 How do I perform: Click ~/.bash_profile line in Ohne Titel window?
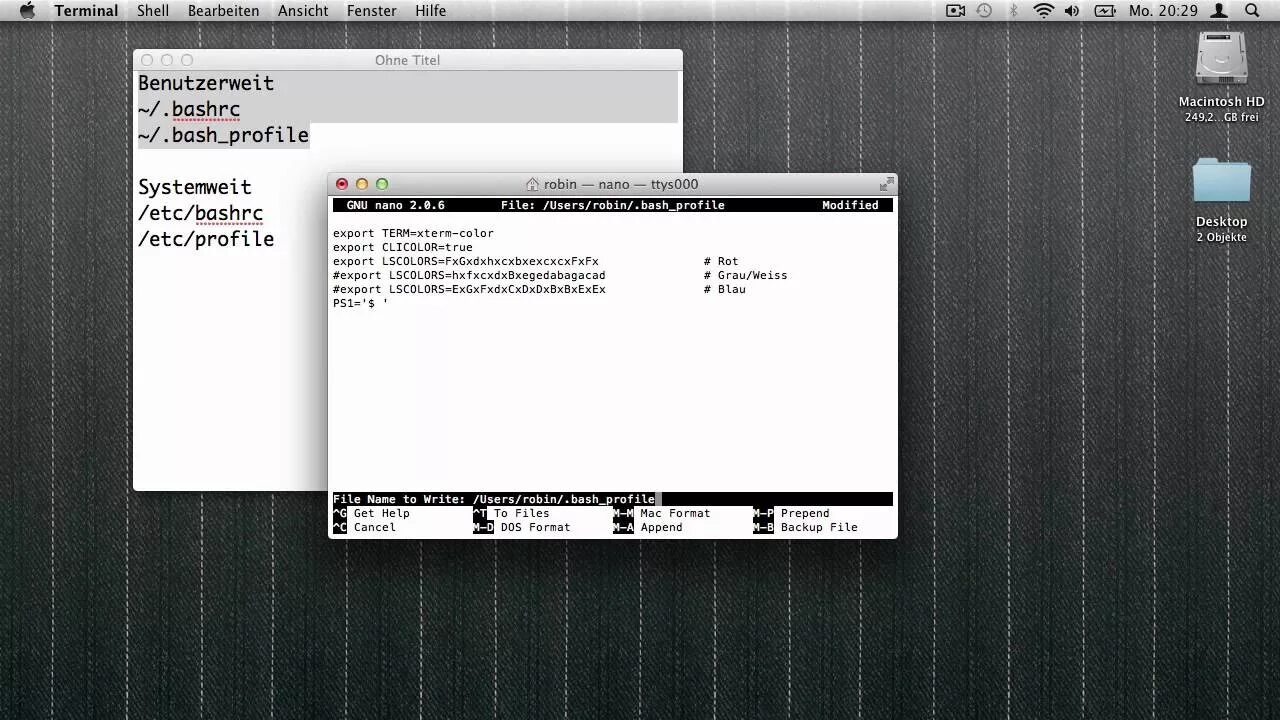223,135
